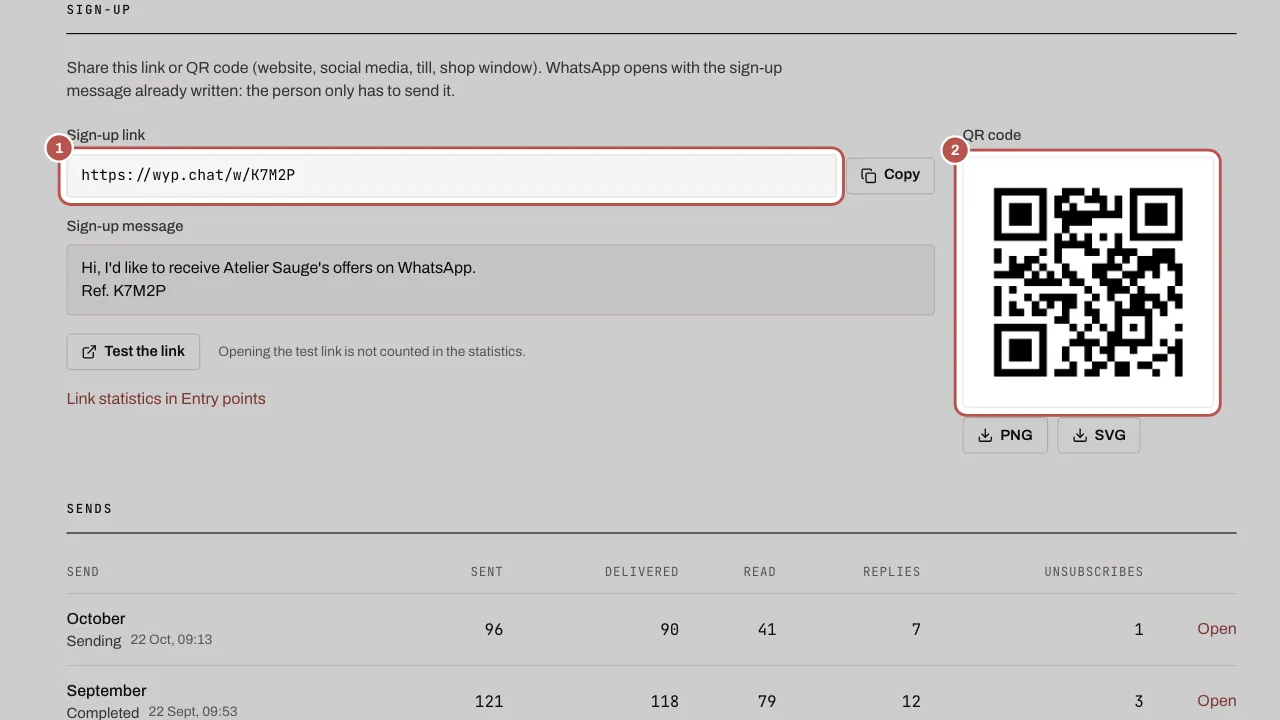Screen dimensions: 1280x720
Task: Click the SENT column header
Action: click(x=487, y=572)
